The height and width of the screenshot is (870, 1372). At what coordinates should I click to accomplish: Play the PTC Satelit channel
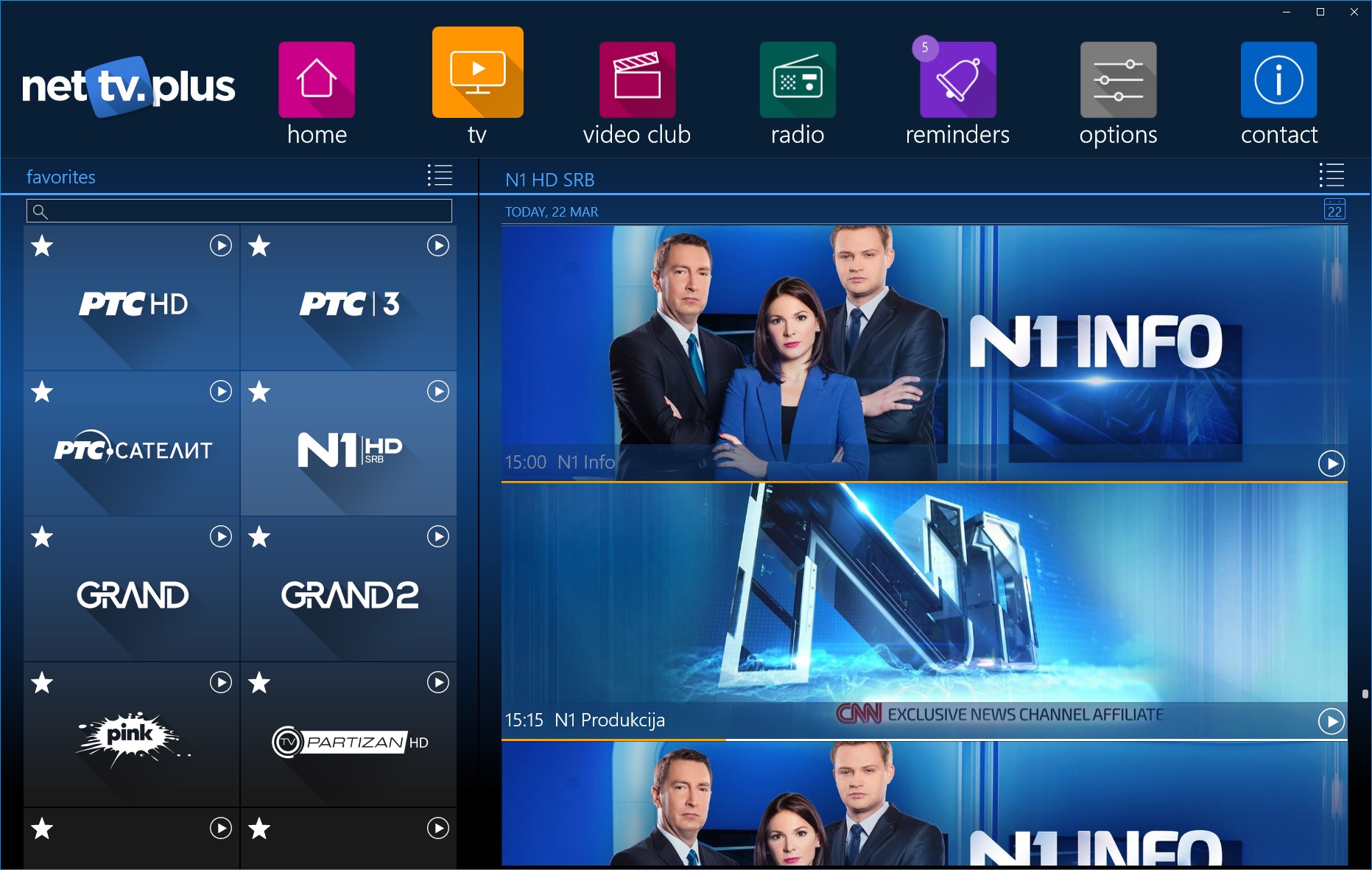click(x=221, y=391)
